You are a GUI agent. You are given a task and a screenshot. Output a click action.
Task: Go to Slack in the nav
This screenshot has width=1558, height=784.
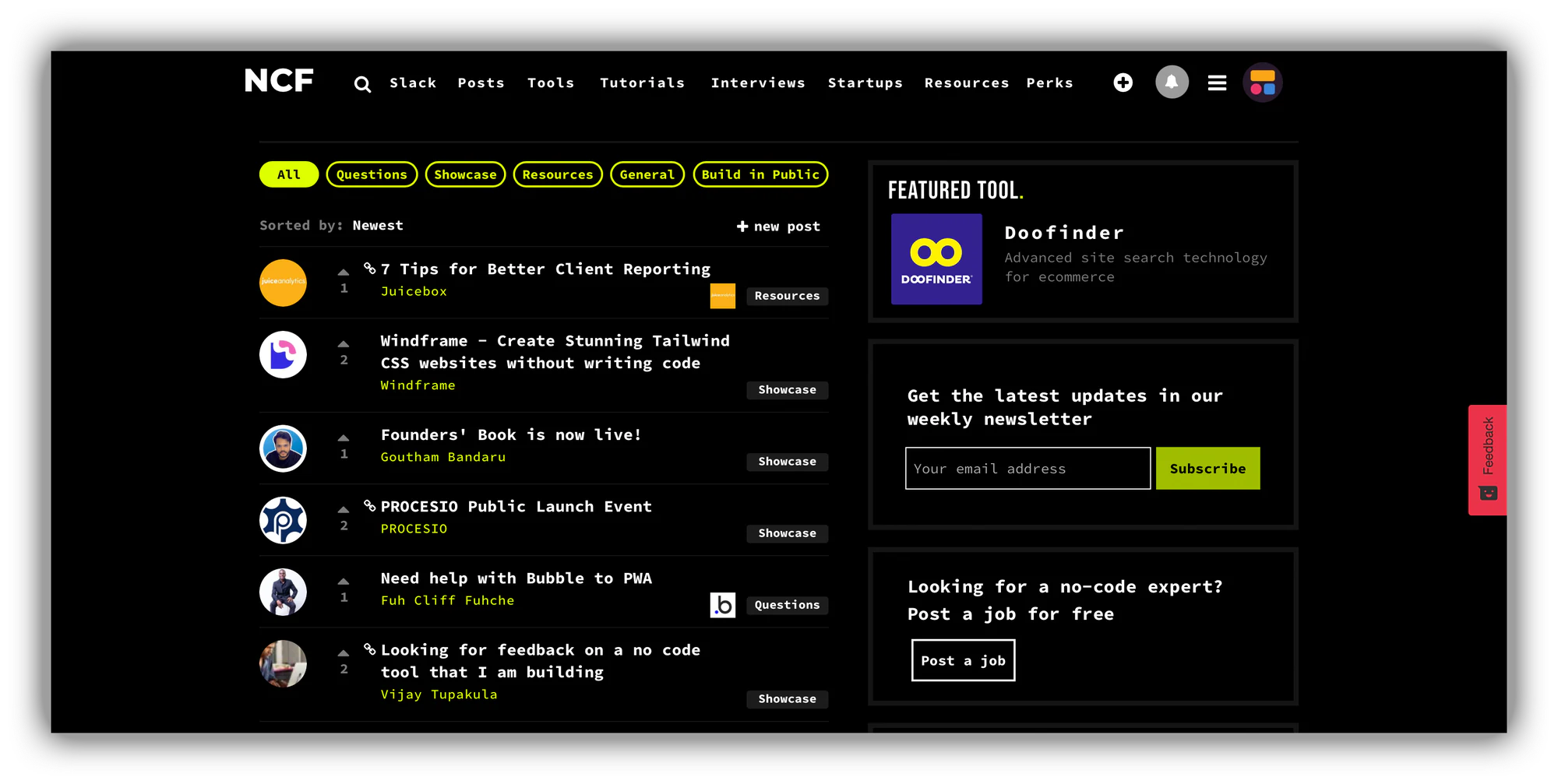point(413,83)
